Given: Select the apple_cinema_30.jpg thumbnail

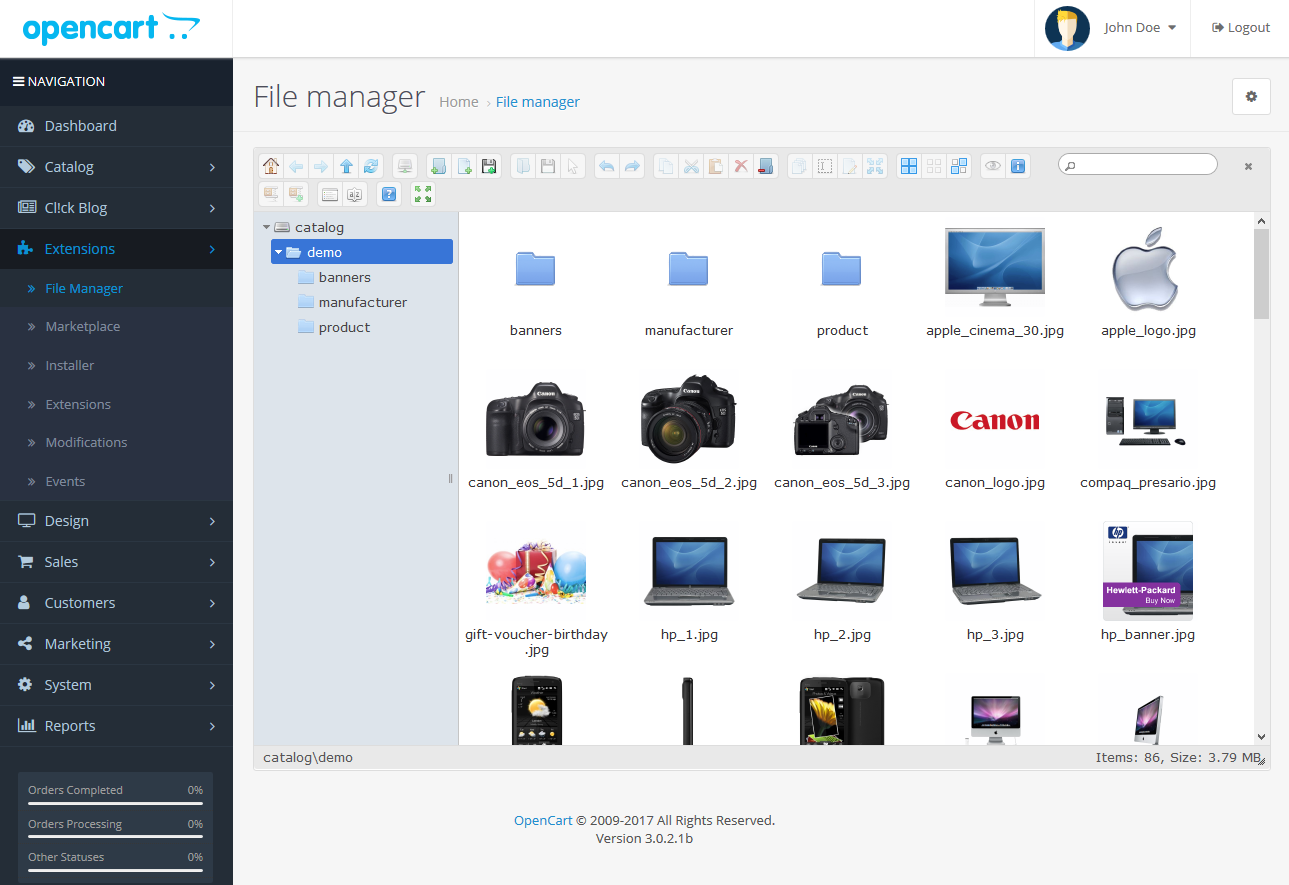Looking at the screenshot, I should (995, 267).
